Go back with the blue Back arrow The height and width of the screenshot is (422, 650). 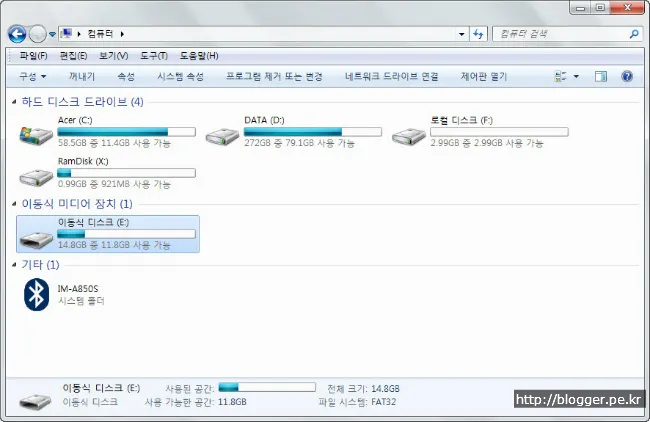coord(17,34)
